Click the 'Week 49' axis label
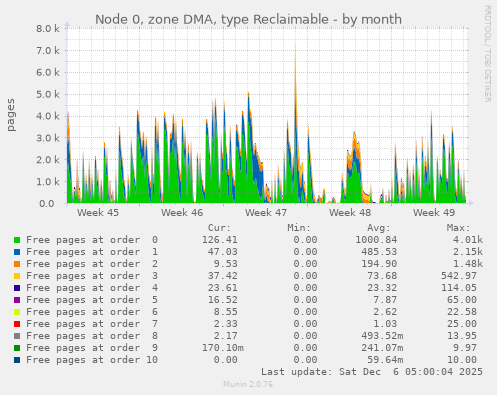This screenshot has width=497, height=395. click(x=434, y=212)
